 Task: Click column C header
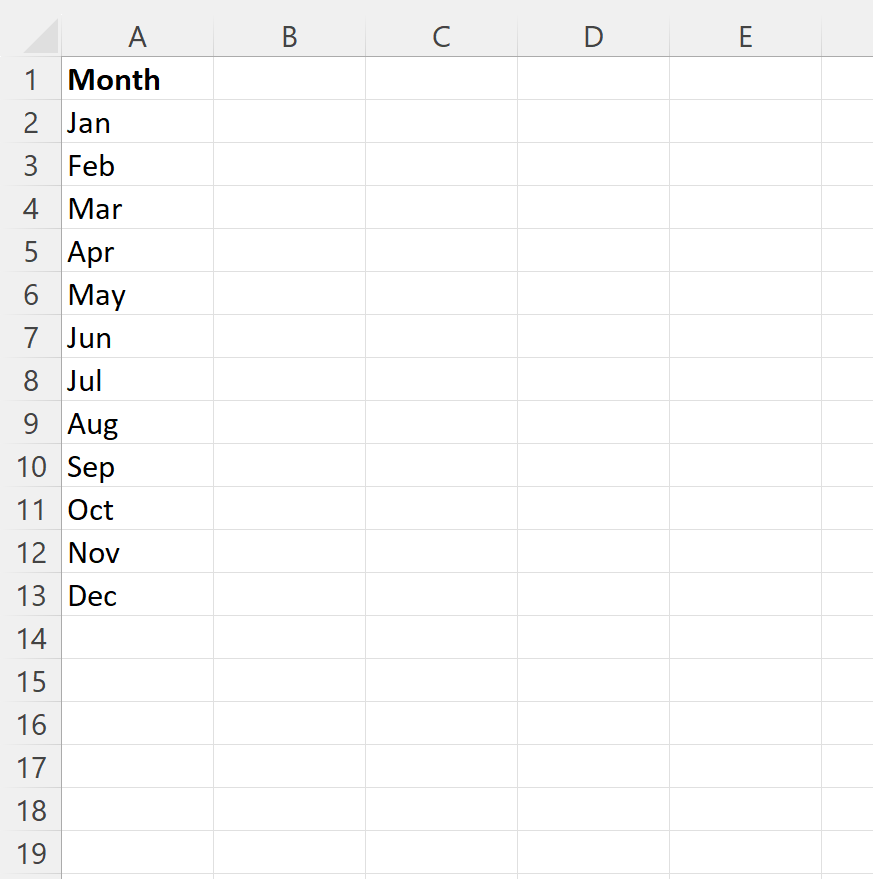[441, 37]
